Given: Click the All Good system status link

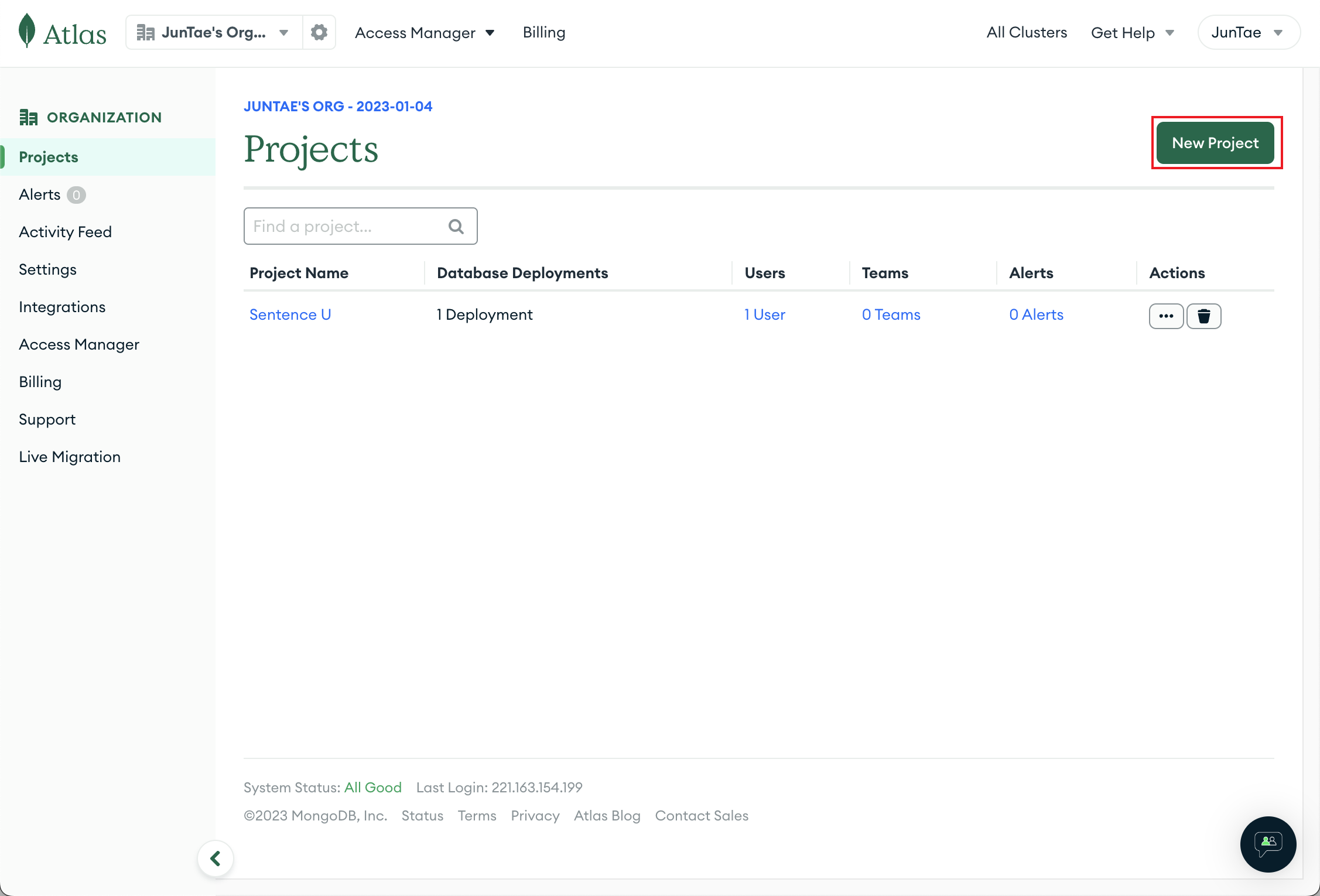Looking at the screenshot, I should (x=372, y=787).
